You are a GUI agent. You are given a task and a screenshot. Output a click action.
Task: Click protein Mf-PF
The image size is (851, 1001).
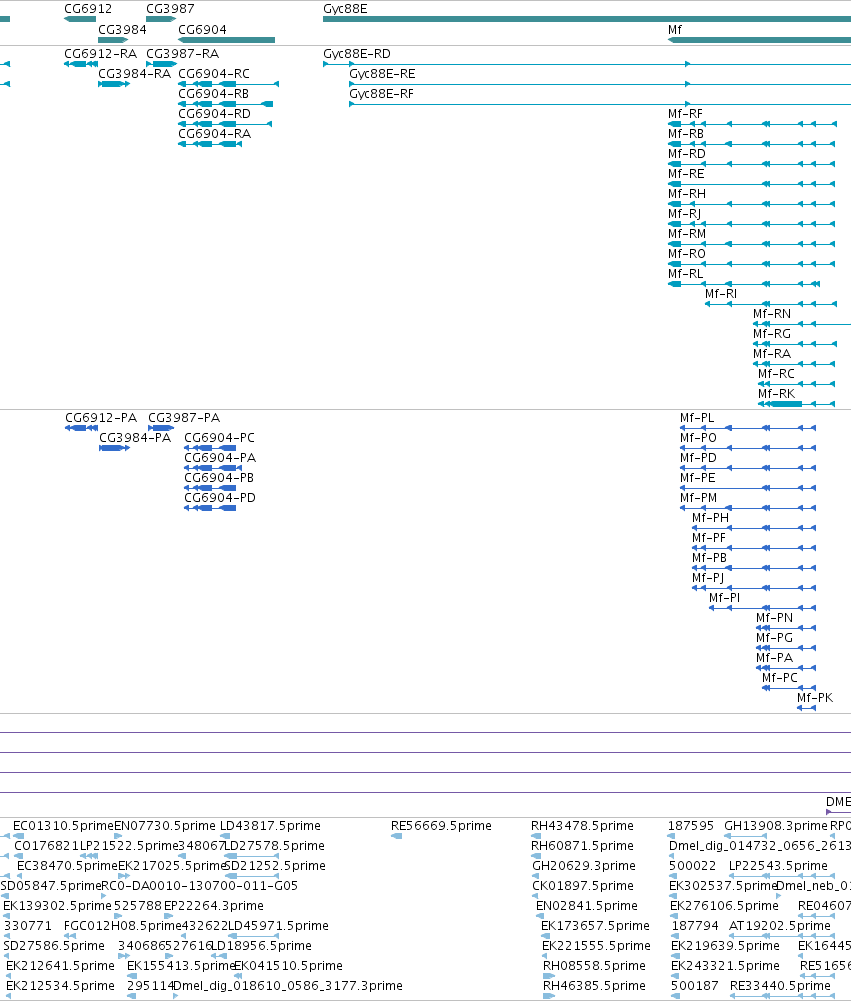tap(709, 538)
